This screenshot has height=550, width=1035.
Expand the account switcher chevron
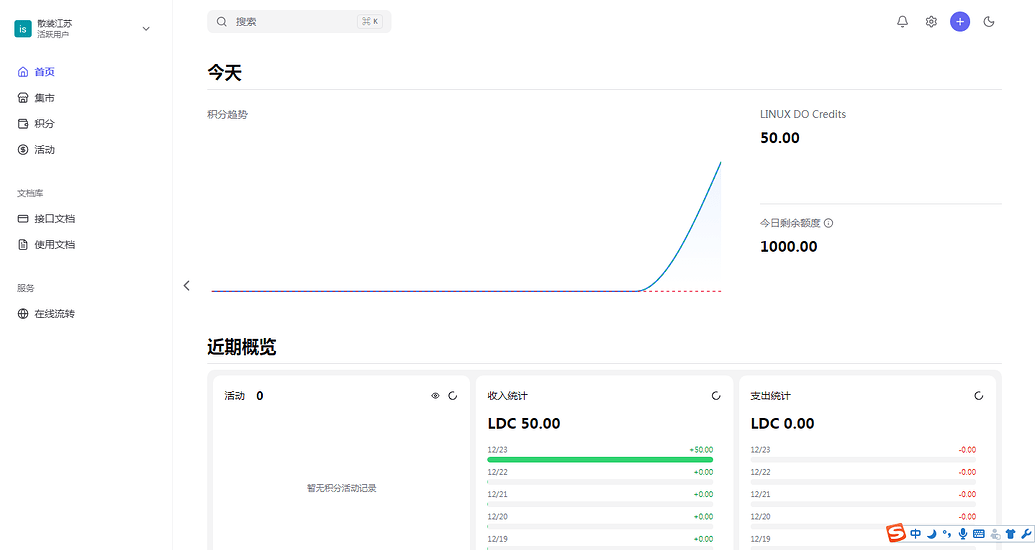pyautogui.click(x=146, y=28)
